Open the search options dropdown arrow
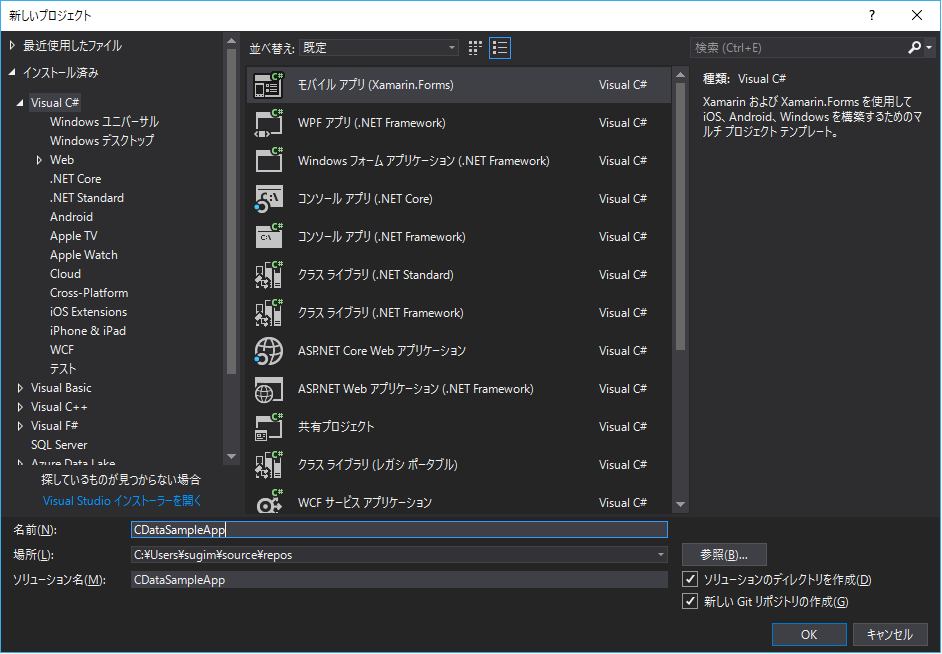 [x=929, y=47]
